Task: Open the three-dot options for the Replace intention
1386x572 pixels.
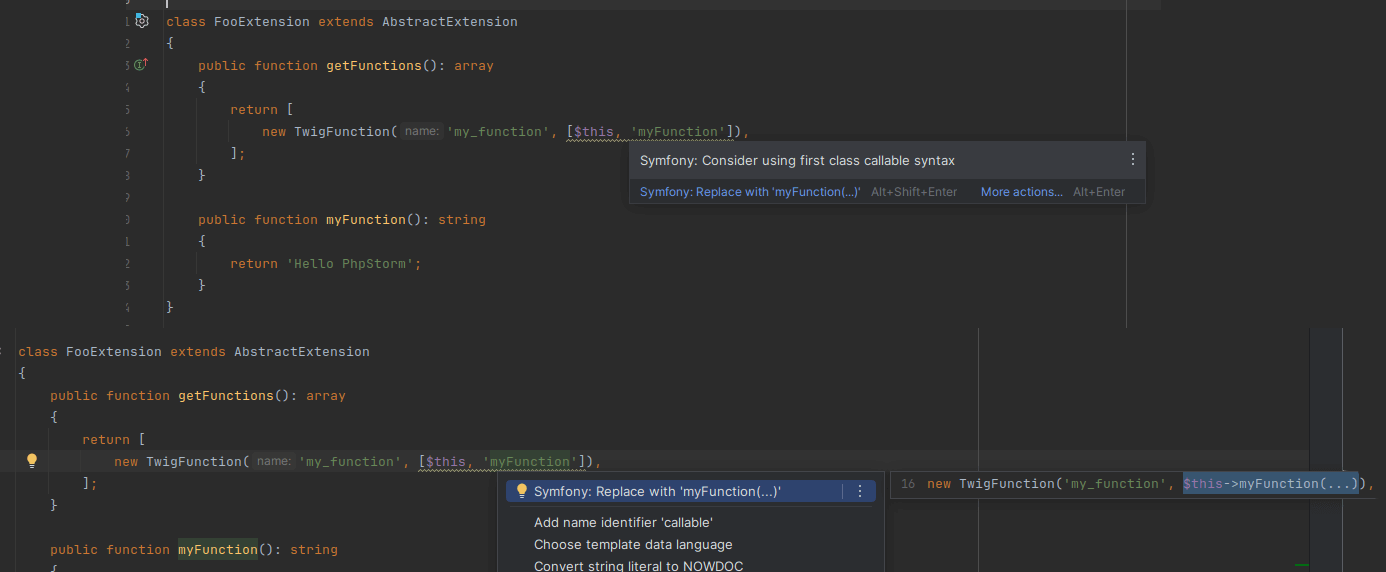Action: (859, 491)
